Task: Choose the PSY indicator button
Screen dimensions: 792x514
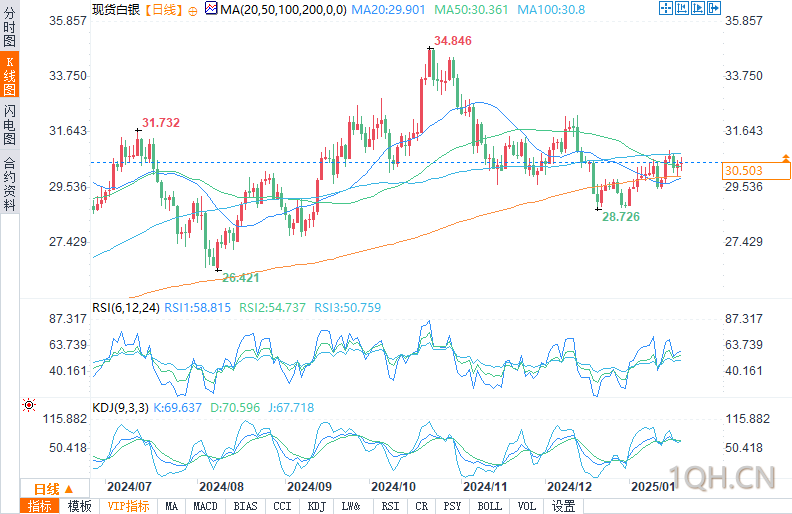Action: (x=452, y=506)
